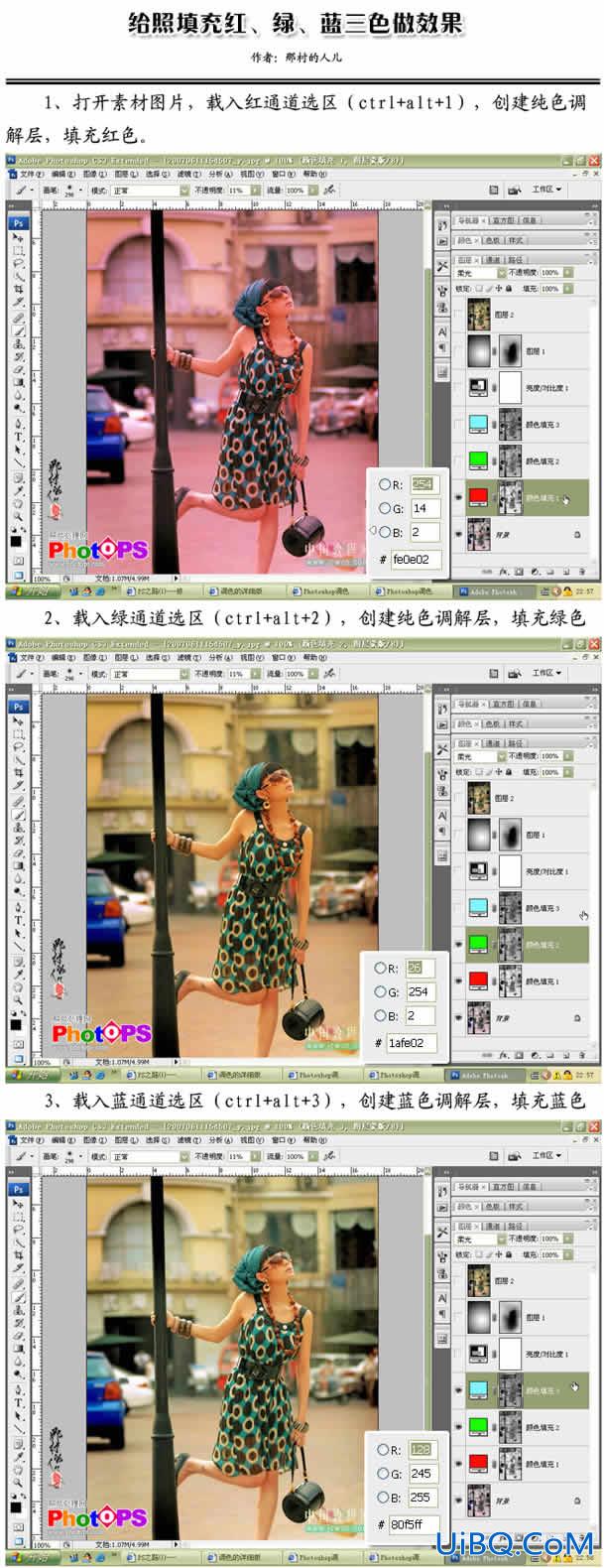
Task: Click the Ps logo atop step 1 toolbox
Action: tap(18, 223)
